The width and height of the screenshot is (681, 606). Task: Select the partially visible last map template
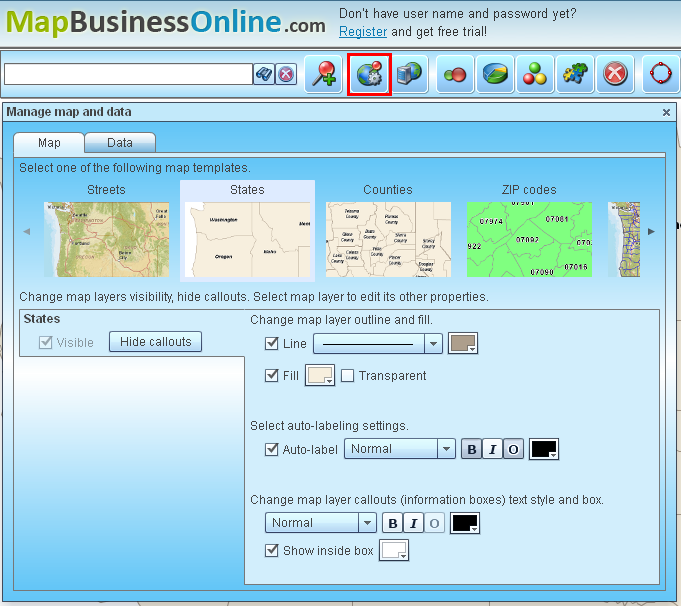click(x=624, y=239)
